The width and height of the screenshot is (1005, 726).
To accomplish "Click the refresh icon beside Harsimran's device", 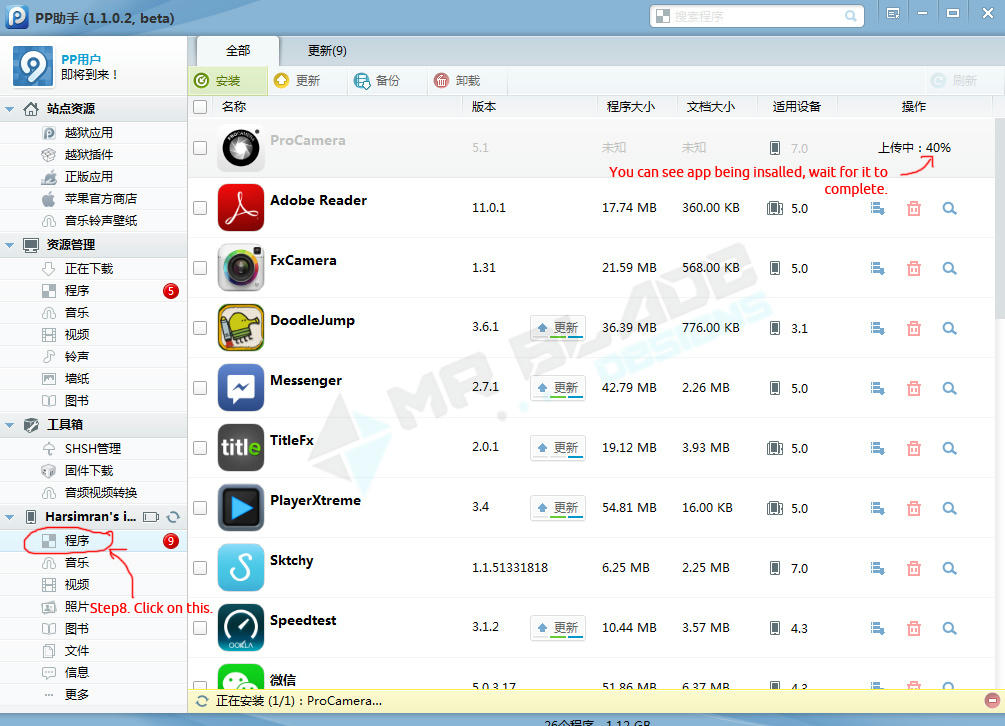I will tap(173, 516).
